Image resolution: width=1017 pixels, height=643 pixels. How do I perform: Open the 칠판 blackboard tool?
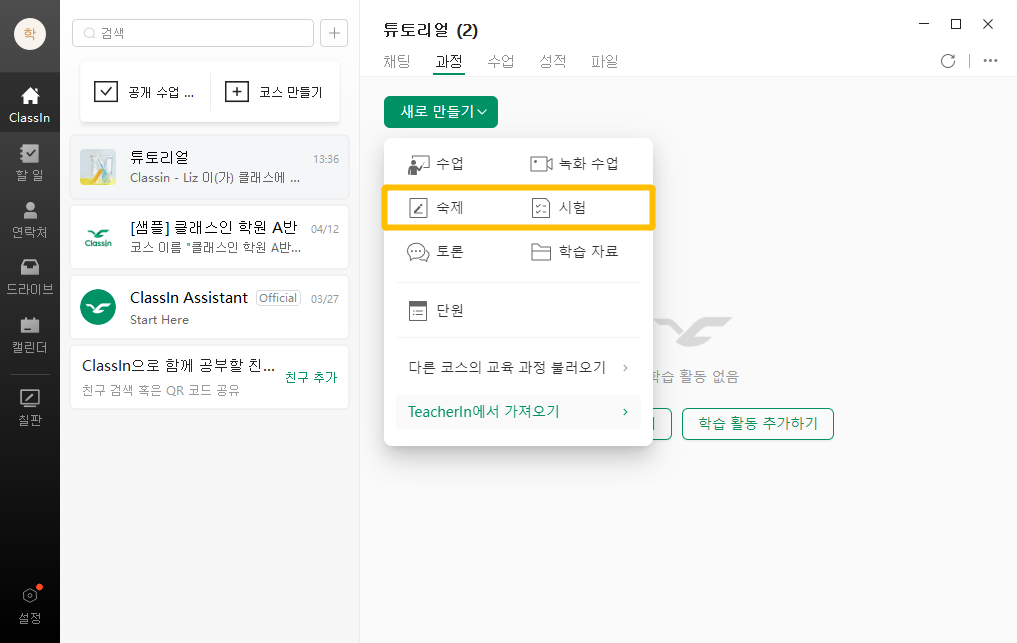click(x=29, y=407)
